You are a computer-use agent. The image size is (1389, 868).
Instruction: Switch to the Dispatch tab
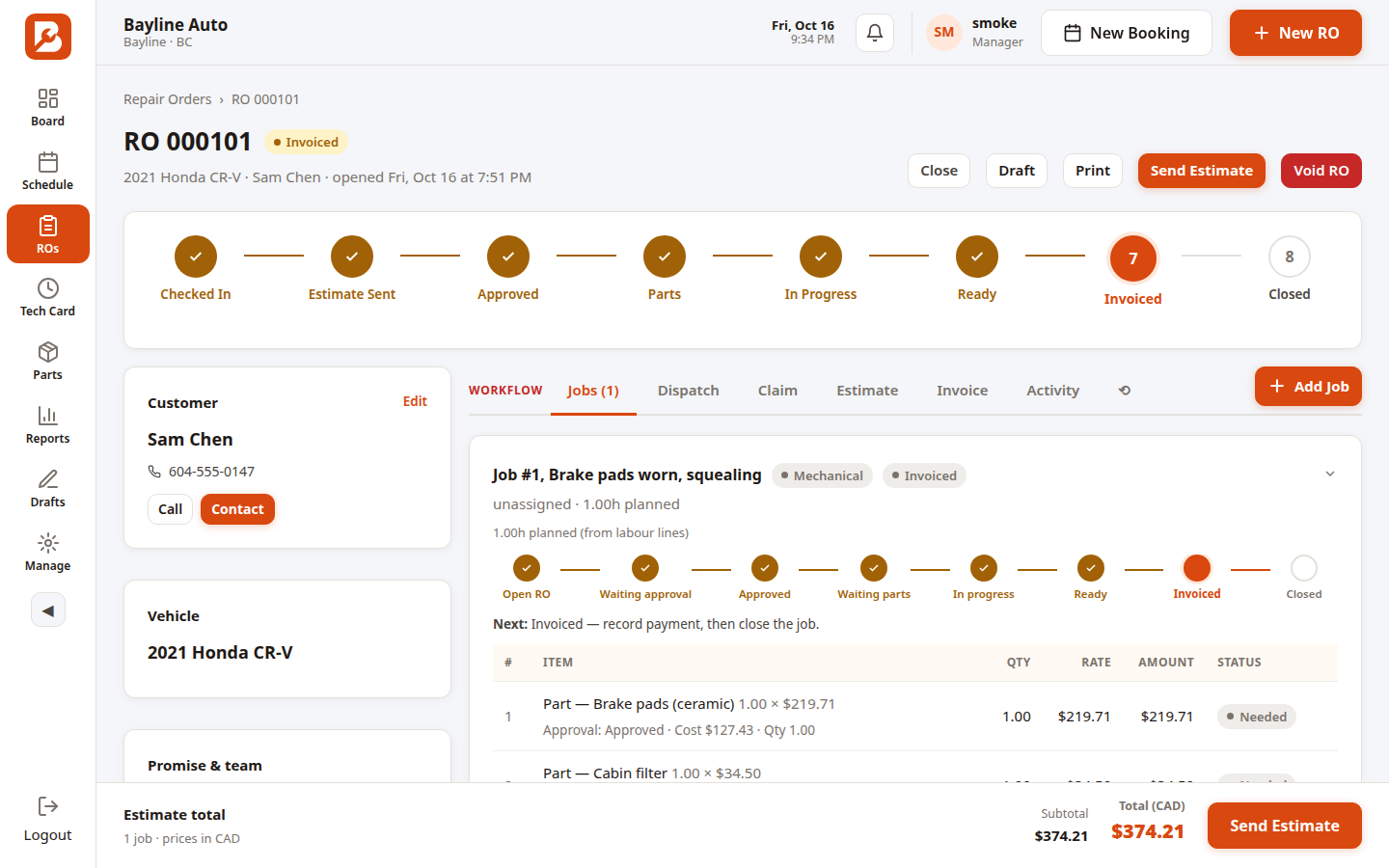[689, 391]
